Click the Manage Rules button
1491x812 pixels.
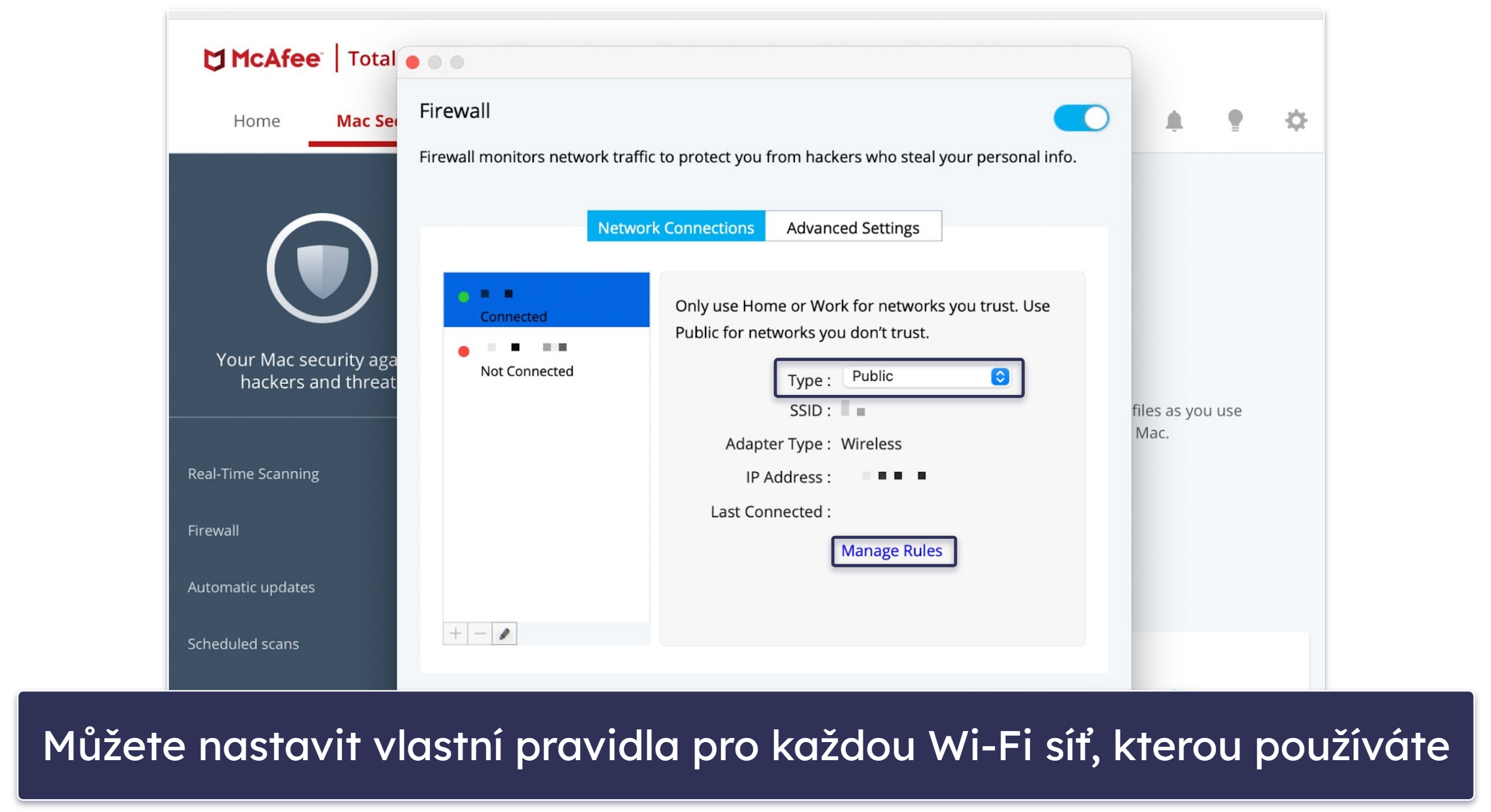coord(890,550)
